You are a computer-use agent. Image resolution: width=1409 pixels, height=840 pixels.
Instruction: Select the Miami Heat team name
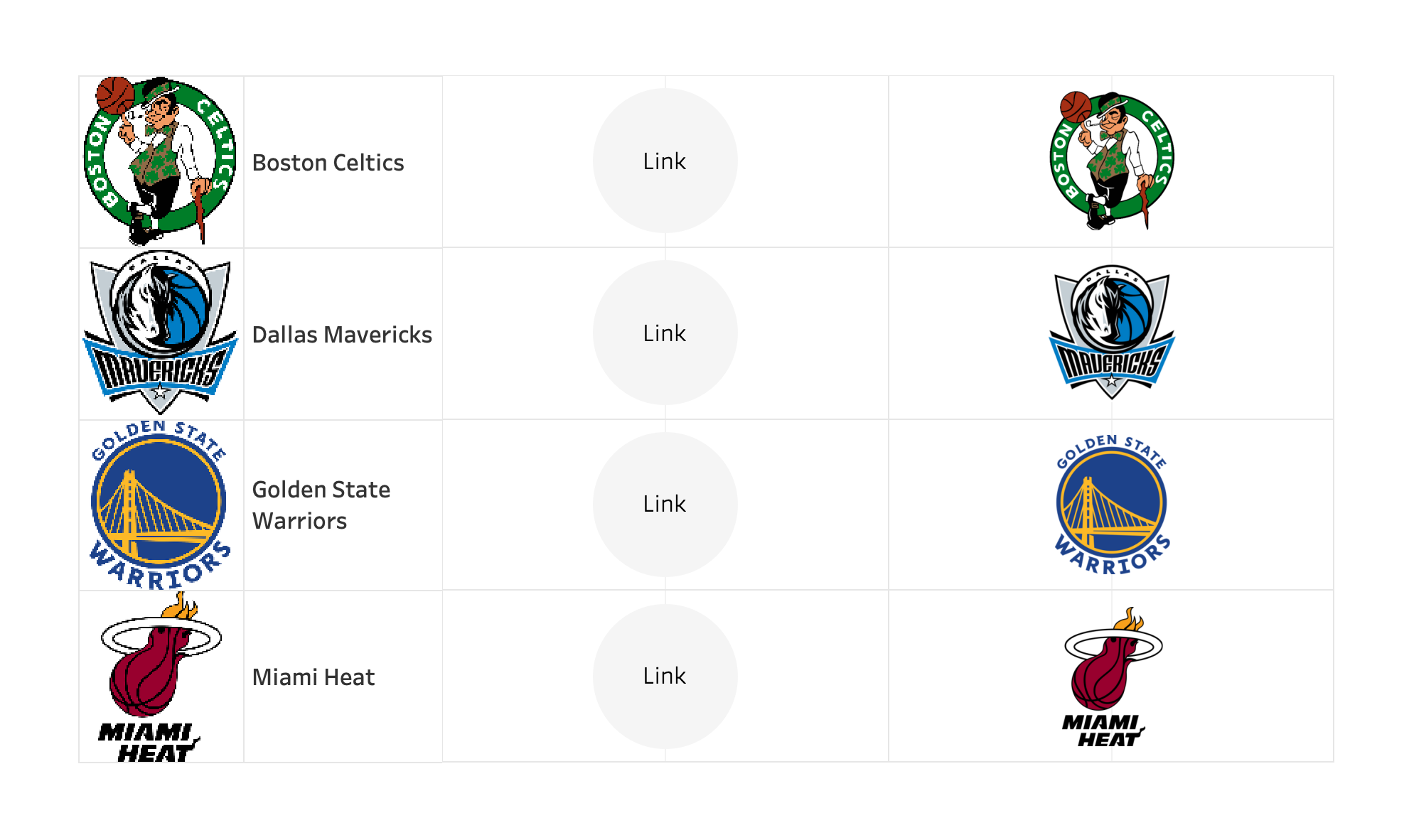(313, 677)
